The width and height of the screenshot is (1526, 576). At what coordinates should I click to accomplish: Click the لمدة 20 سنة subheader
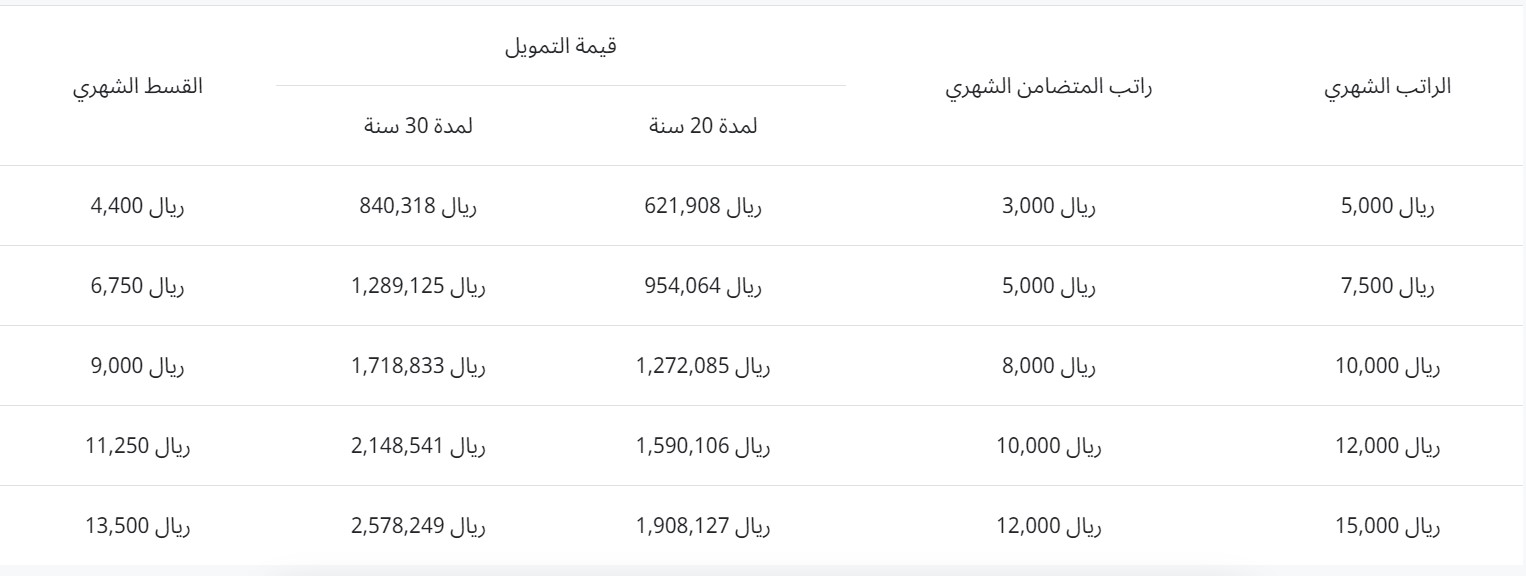coord(703,126)
